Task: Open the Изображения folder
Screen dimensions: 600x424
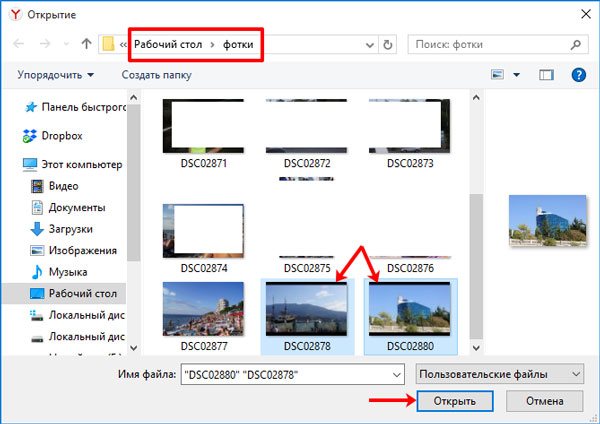Action: coord(73,250)
